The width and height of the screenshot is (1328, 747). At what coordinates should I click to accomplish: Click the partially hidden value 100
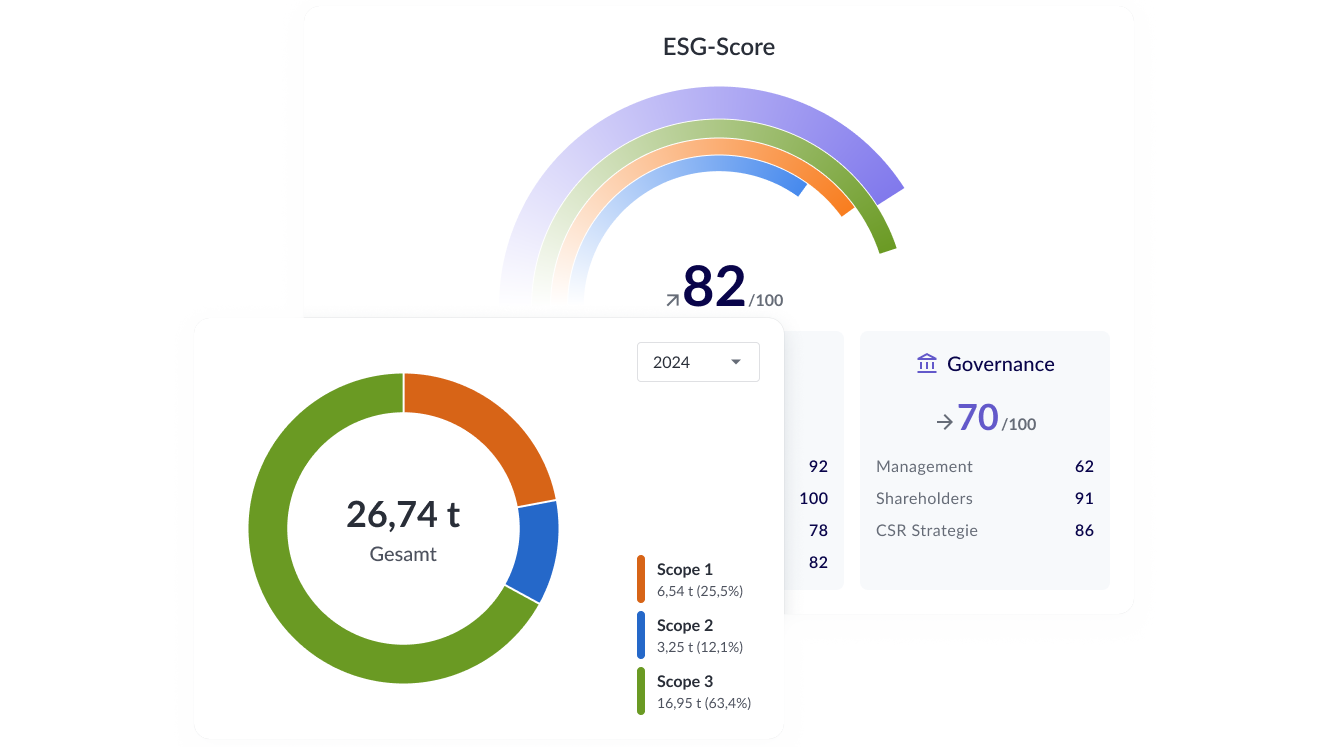pyautogui.click(x=814, y=499)
